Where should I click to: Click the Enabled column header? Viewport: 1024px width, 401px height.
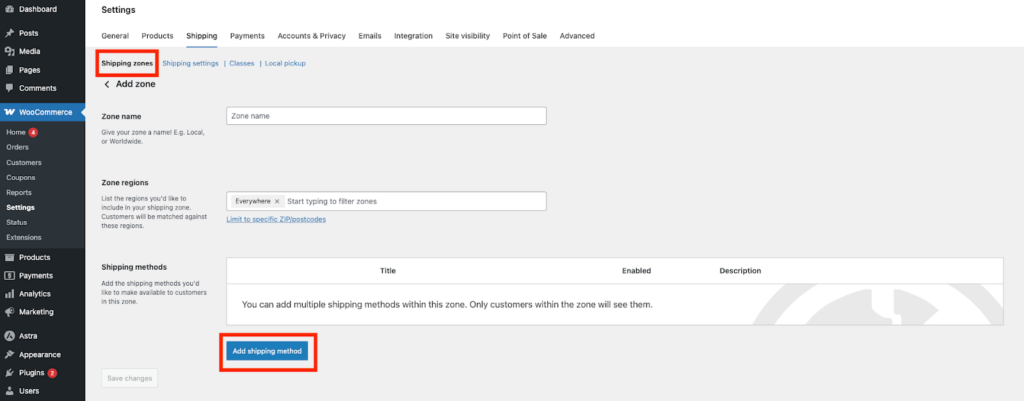(x=637, y=270)
